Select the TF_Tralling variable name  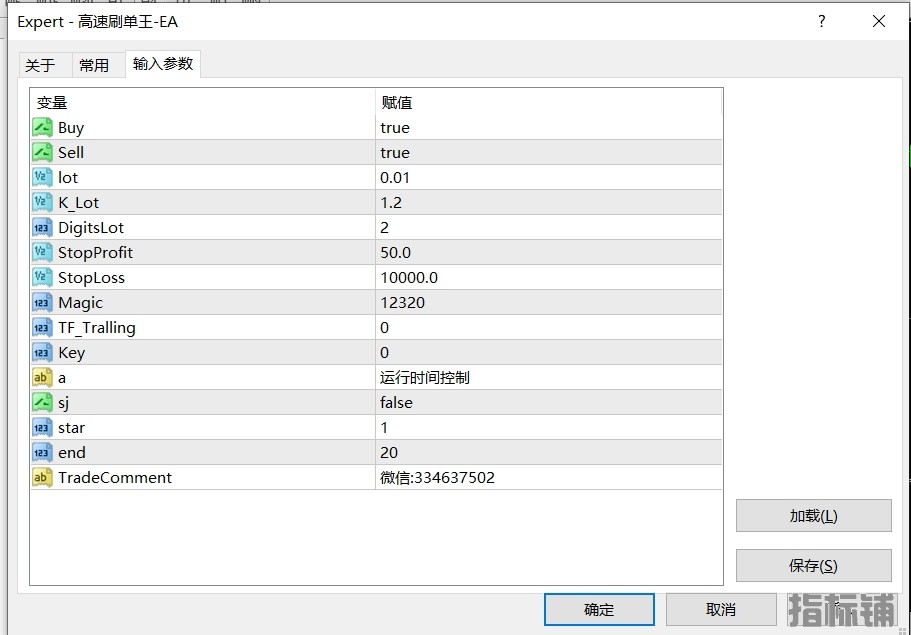click(96, 328)
